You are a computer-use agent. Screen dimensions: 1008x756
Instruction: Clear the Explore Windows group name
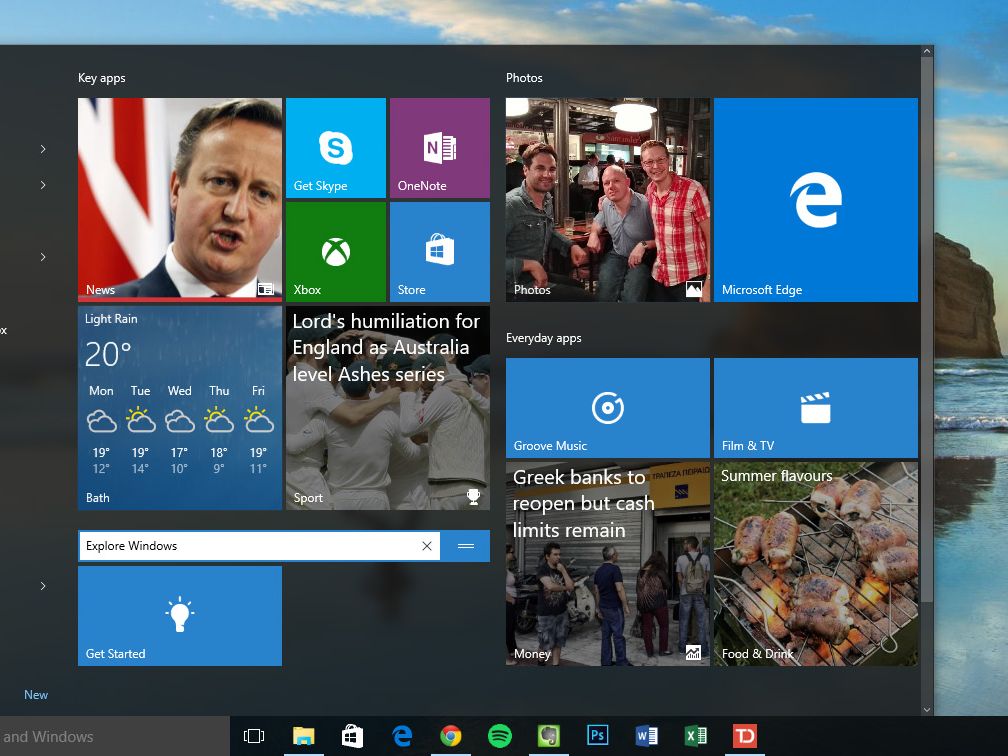pos(427,546)
